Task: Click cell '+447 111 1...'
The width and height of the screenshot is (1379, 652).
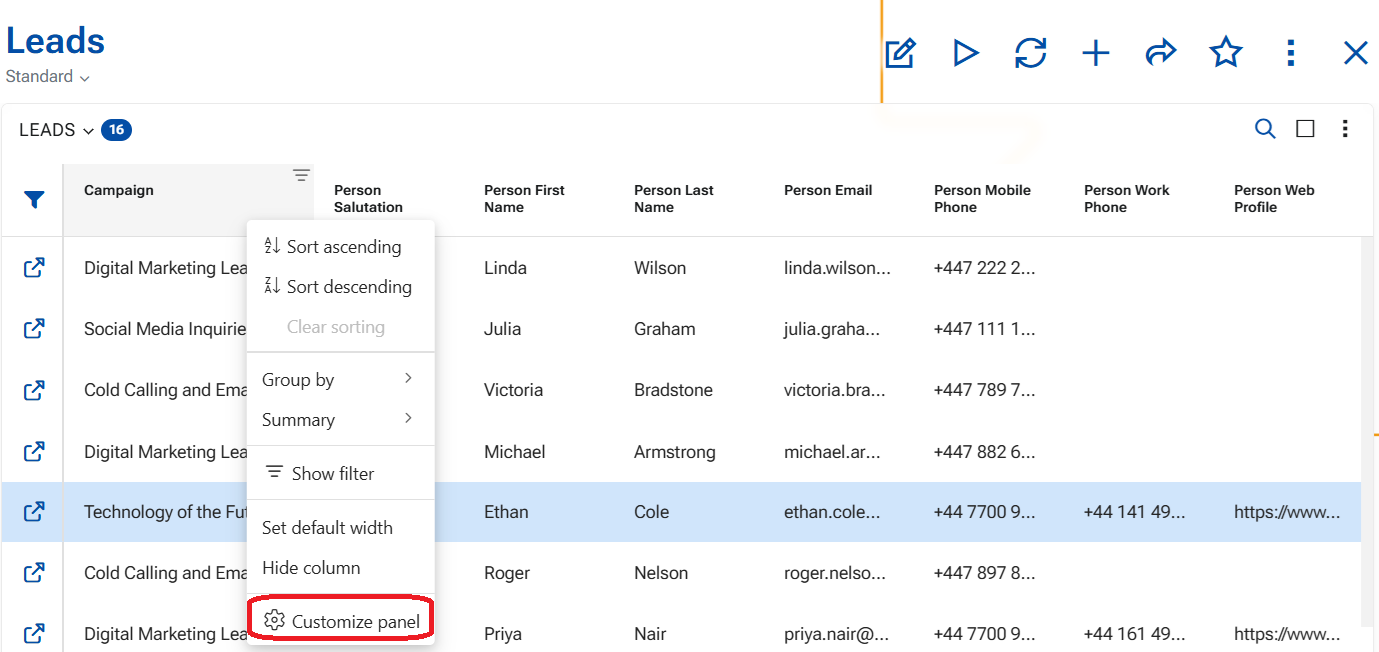Action: click(984, 329)
